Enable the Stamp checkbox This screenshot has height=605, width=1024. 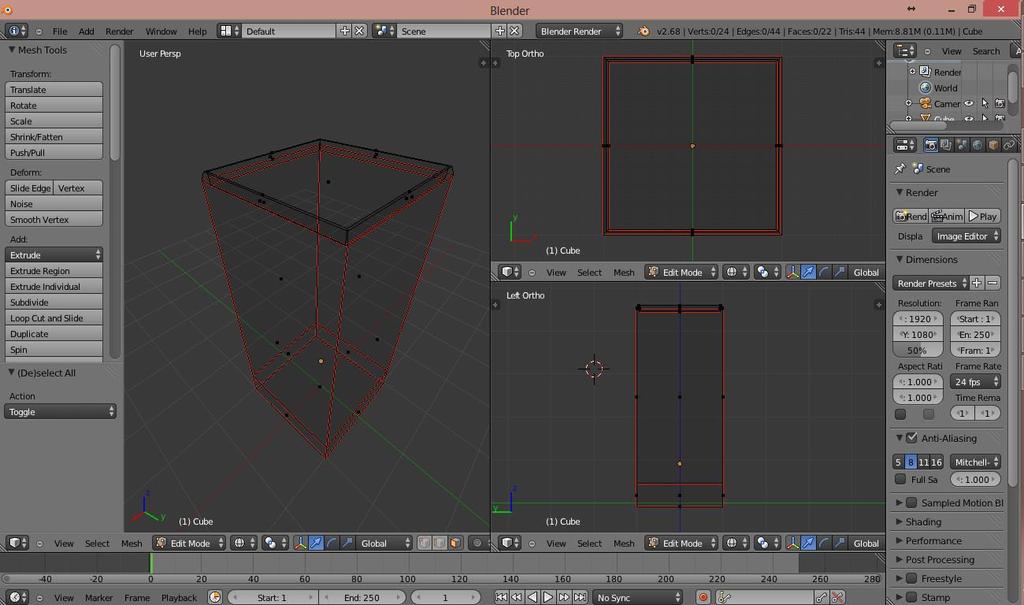click(912, 597)
